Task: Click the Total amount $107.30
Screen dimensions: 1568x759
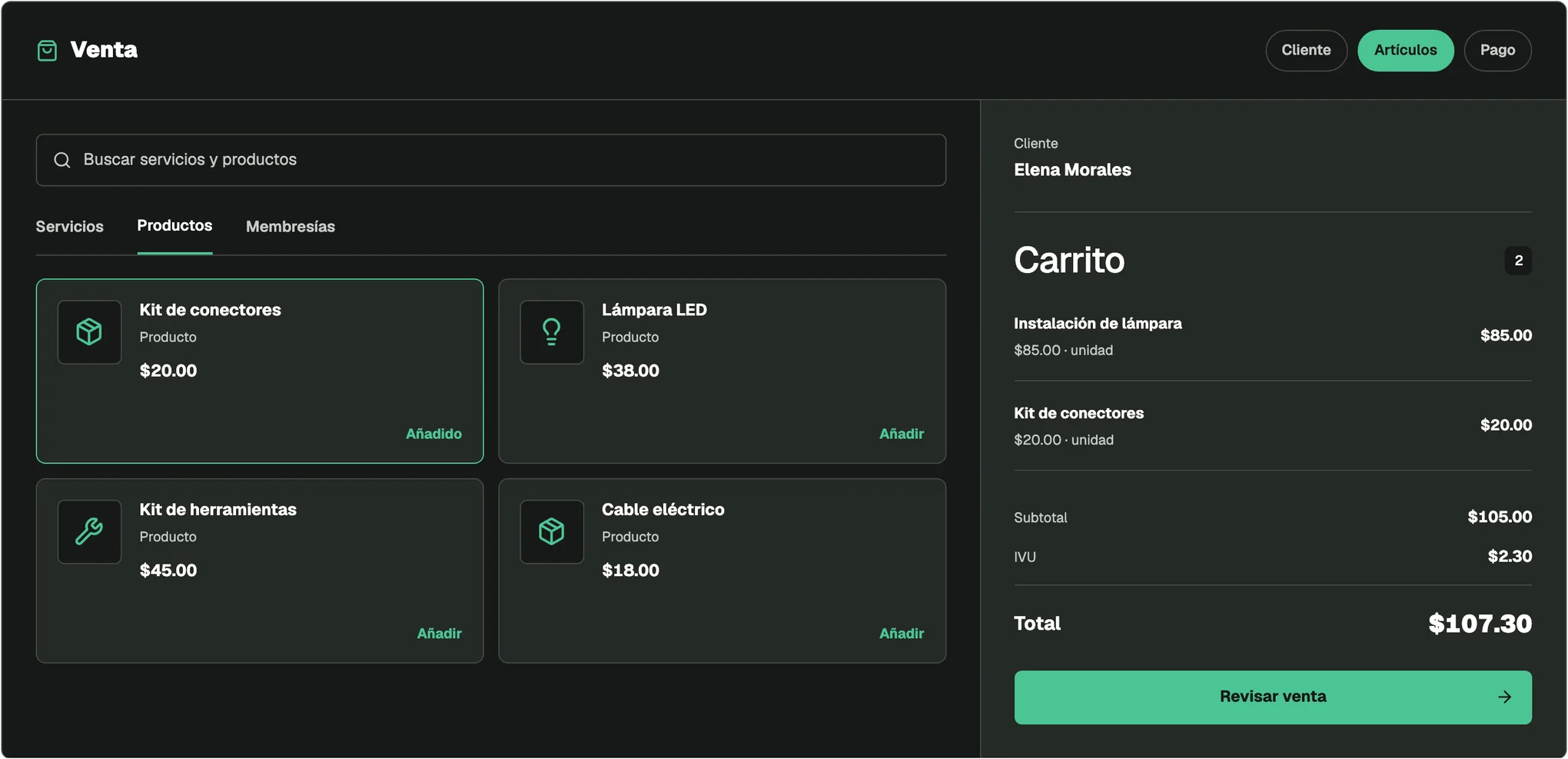Action: (1480, 624)
